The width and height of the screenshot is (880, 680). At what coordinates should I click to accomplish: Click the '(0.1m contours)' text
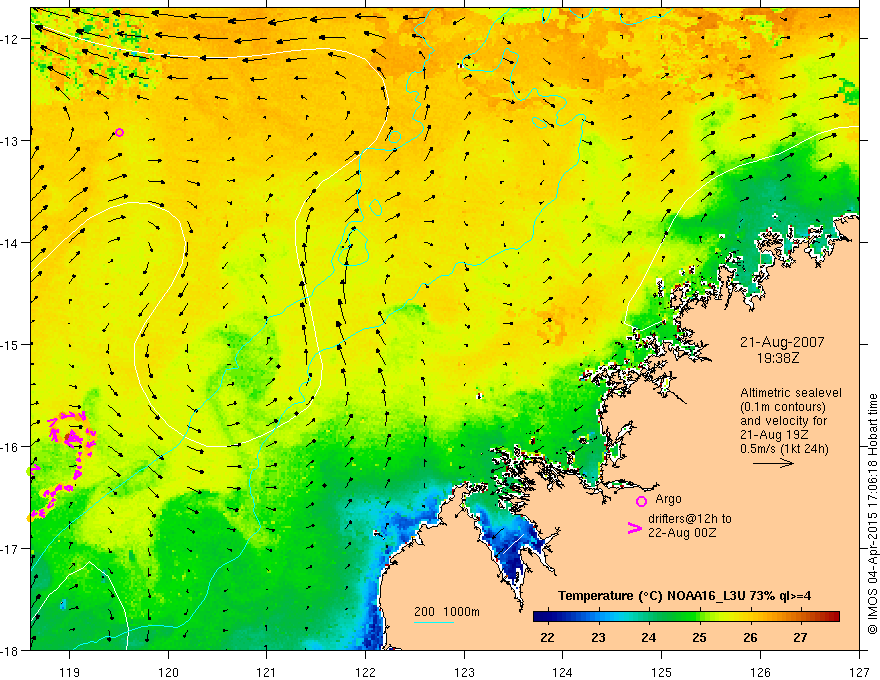point(783,407)
